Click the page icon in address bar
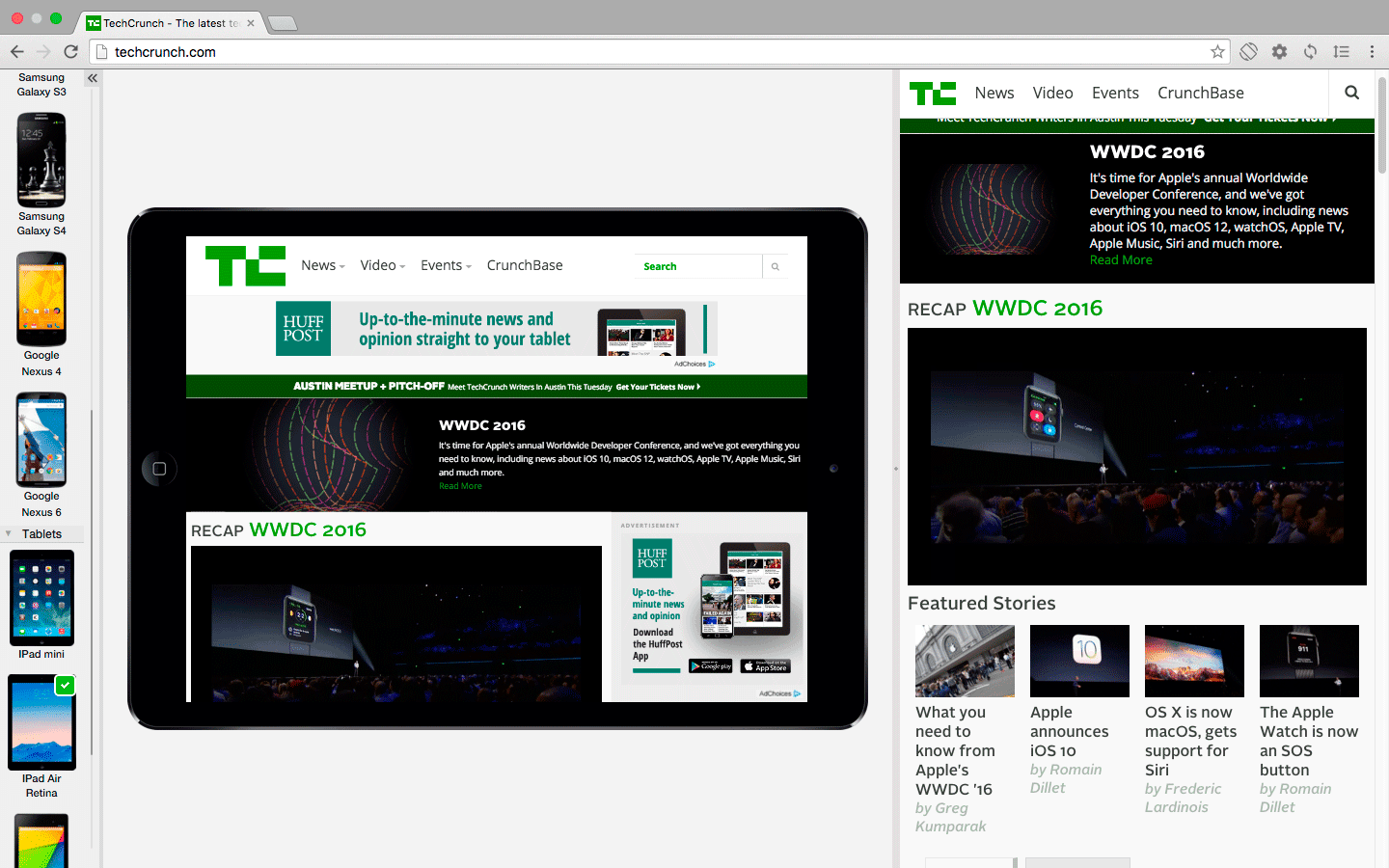This screenshot has height=868, width=1389. click(101, 52)
